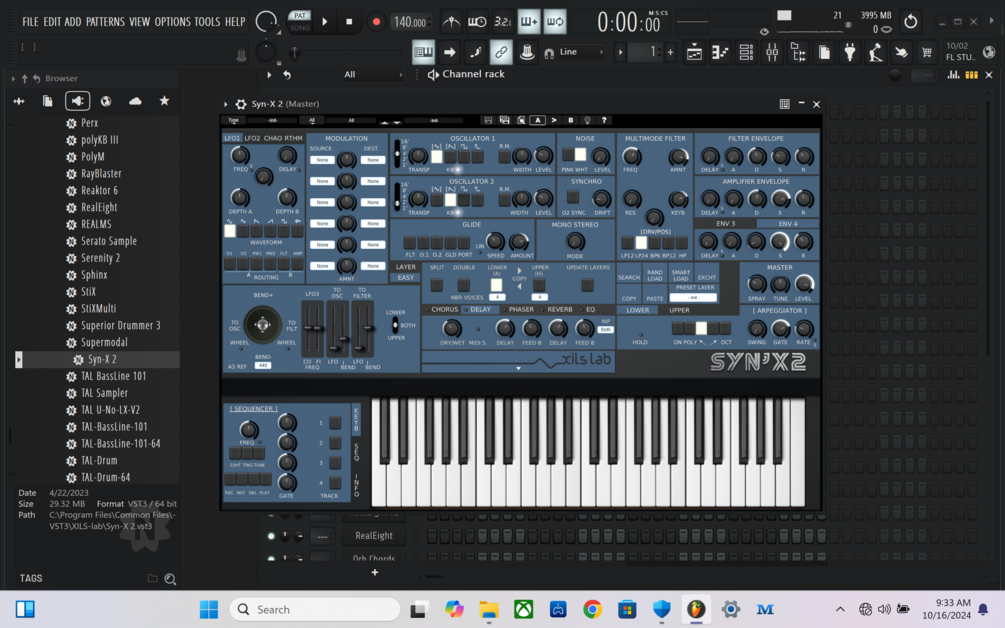Toggle the RealEight channel mute LED
Image resolution: width=1005 pixels, height=628 pixels.
[271, 536]
